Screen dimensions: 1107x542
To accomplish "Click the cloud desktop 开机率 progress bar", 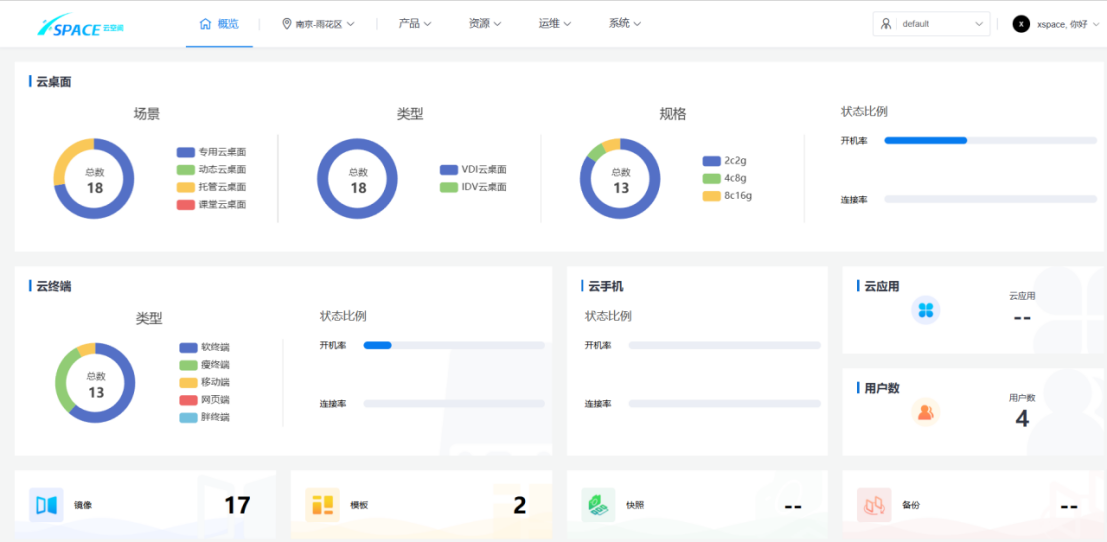I will pyautogui.click(x=990, y=141).
